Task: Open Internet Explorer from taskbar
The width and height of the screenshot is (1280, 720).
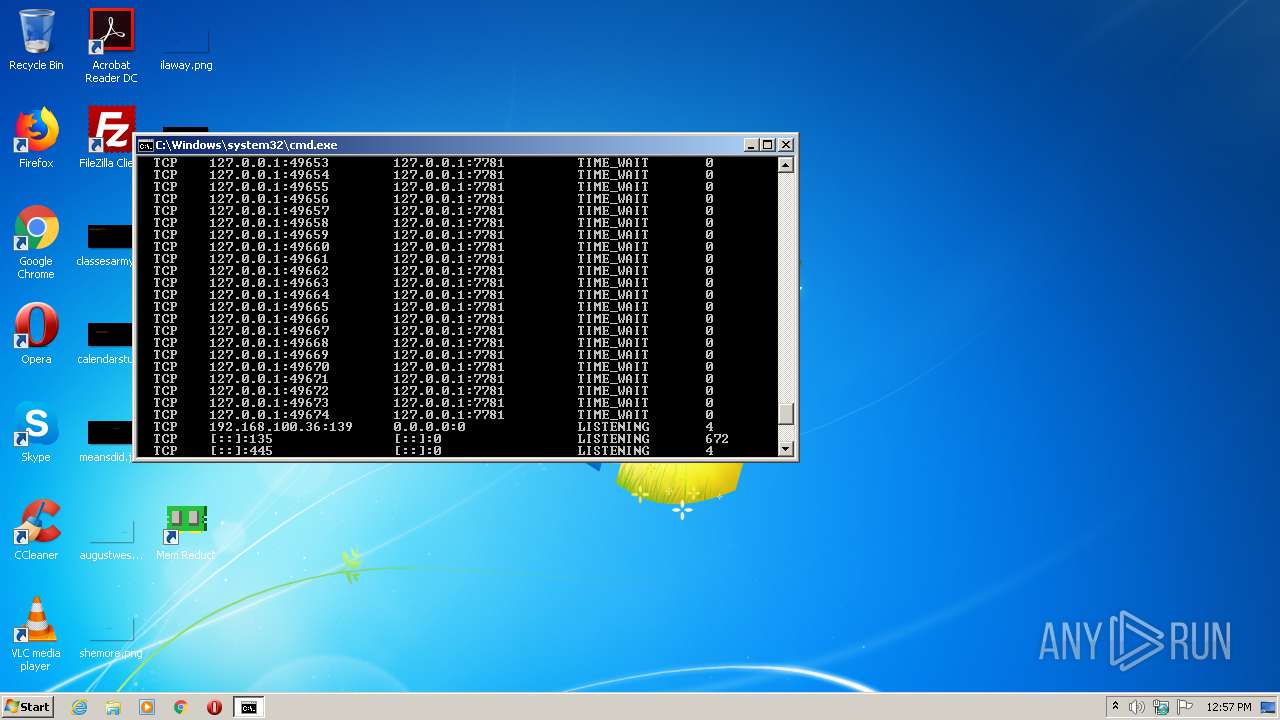Action: point(79,707)
